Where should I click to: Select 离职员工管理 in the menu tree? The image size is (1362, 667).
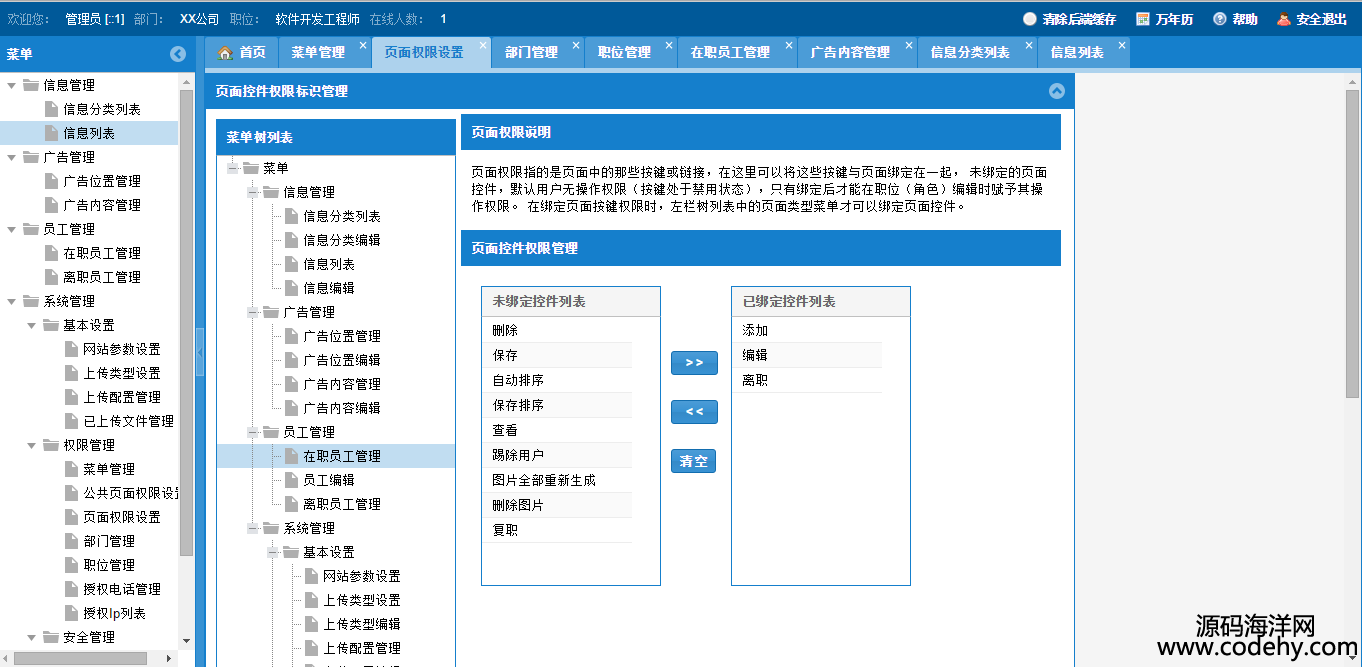pyautogui.click(x=342, y=504)
